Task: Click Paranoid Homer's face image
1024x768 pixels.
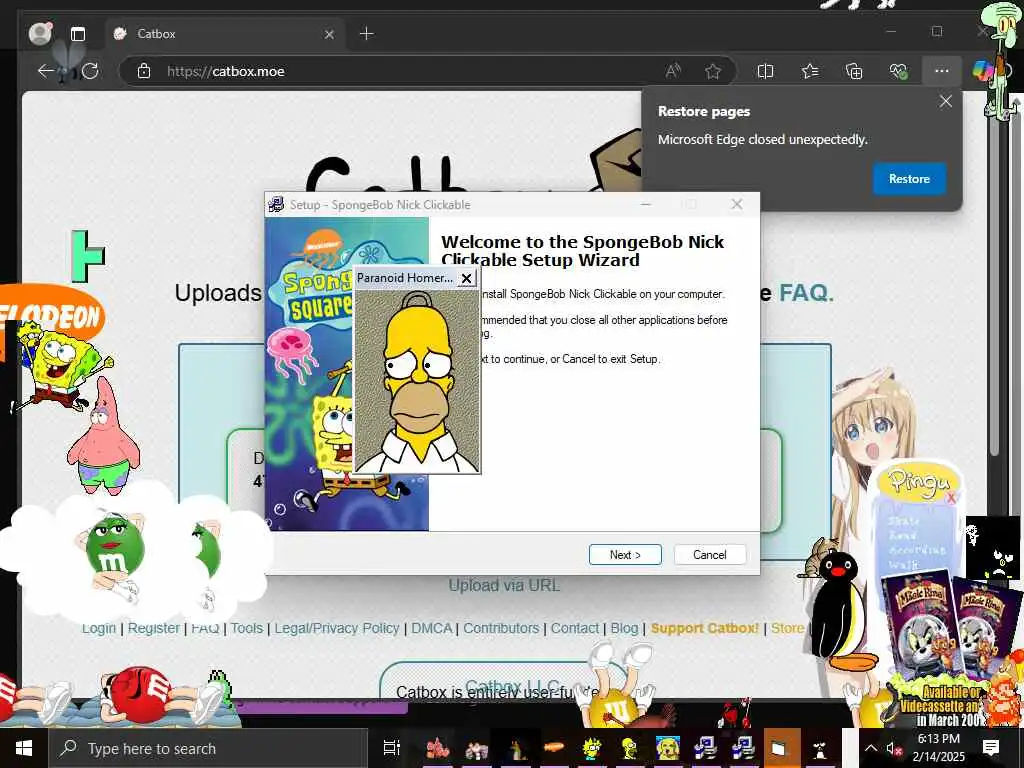Action: pyautogui.click(x=417, y=381)
